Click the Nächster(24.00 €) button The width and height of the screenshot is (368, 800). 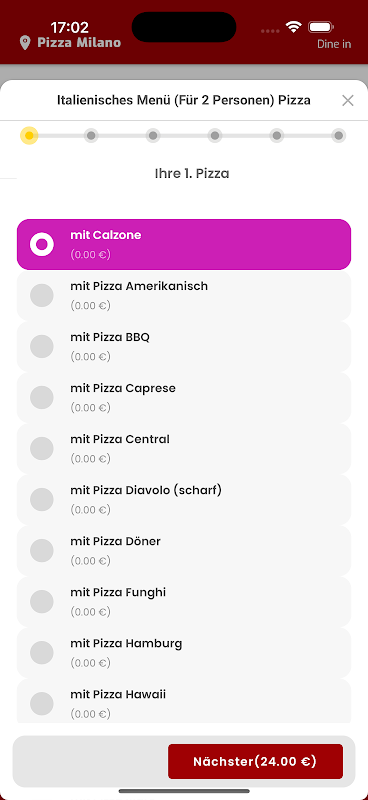[x=255, y=761]
